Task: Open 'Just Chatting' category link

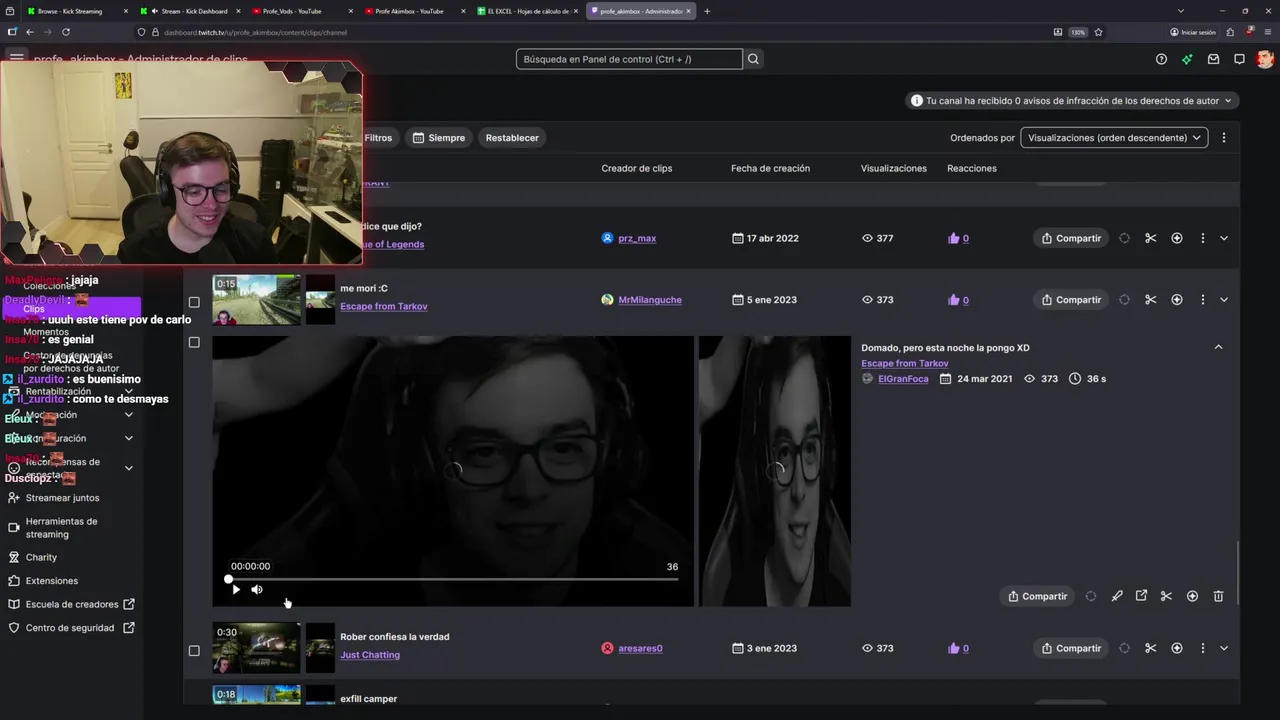Action: tap(370, 655)
